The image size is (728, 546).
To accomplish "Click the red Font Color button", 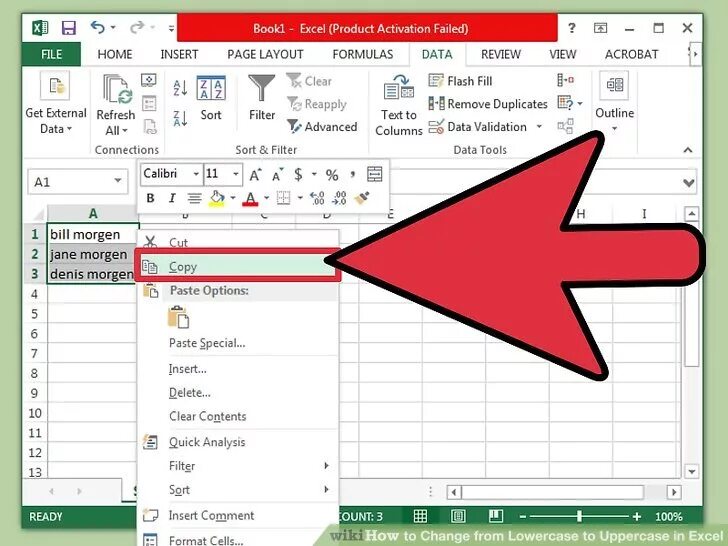I will pyautogui.click(x=250, y=198).
